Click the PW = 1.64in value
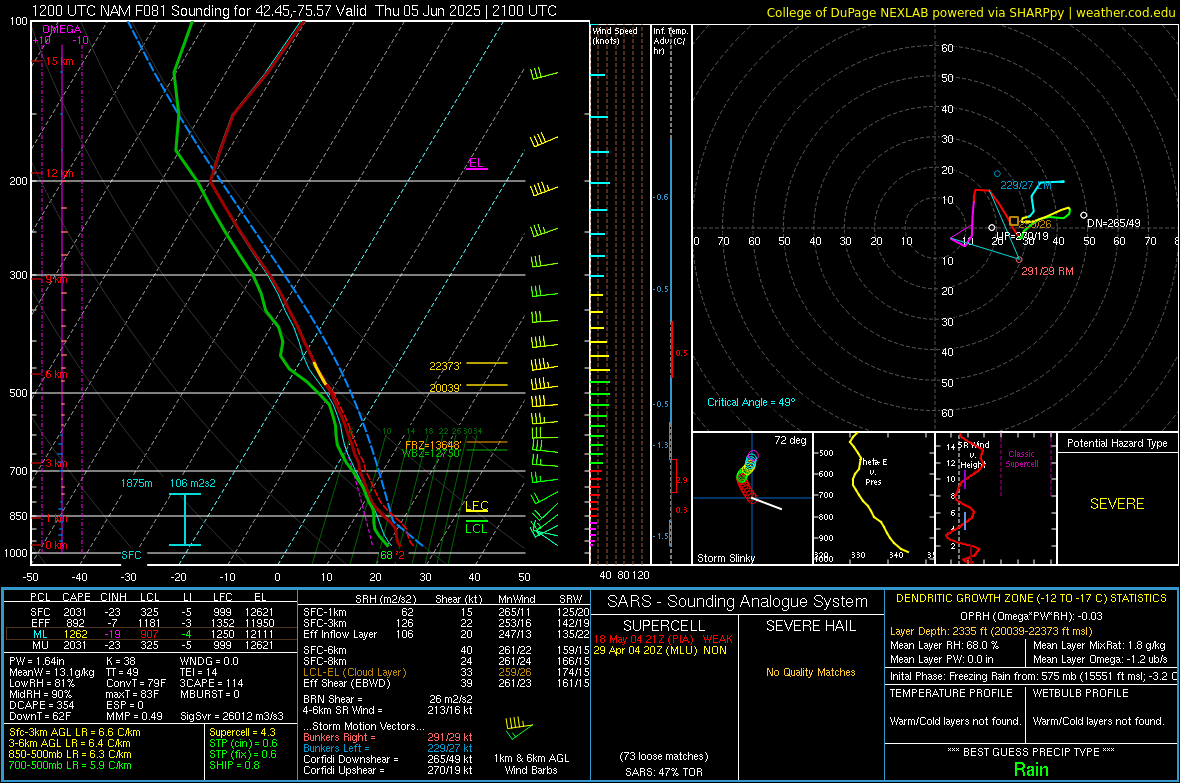The image size is (1180, 783). 37,661
